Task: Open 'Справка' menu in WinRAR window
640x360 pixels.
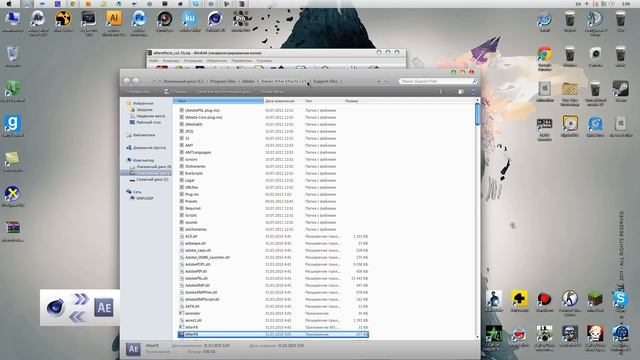Action: pyautogui.click(x=264, y=61)
